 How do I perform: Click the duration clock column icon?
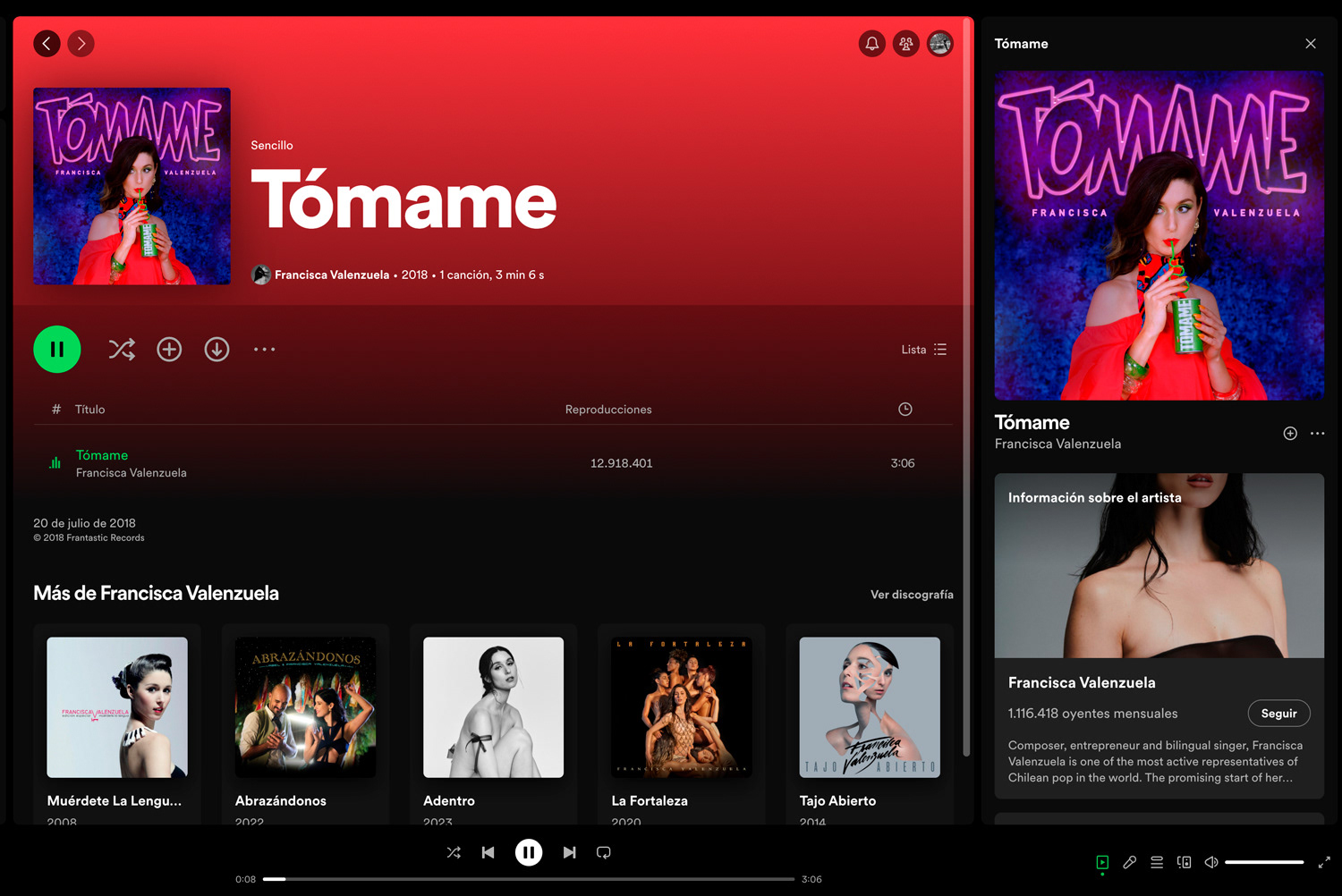click(905, 410)
